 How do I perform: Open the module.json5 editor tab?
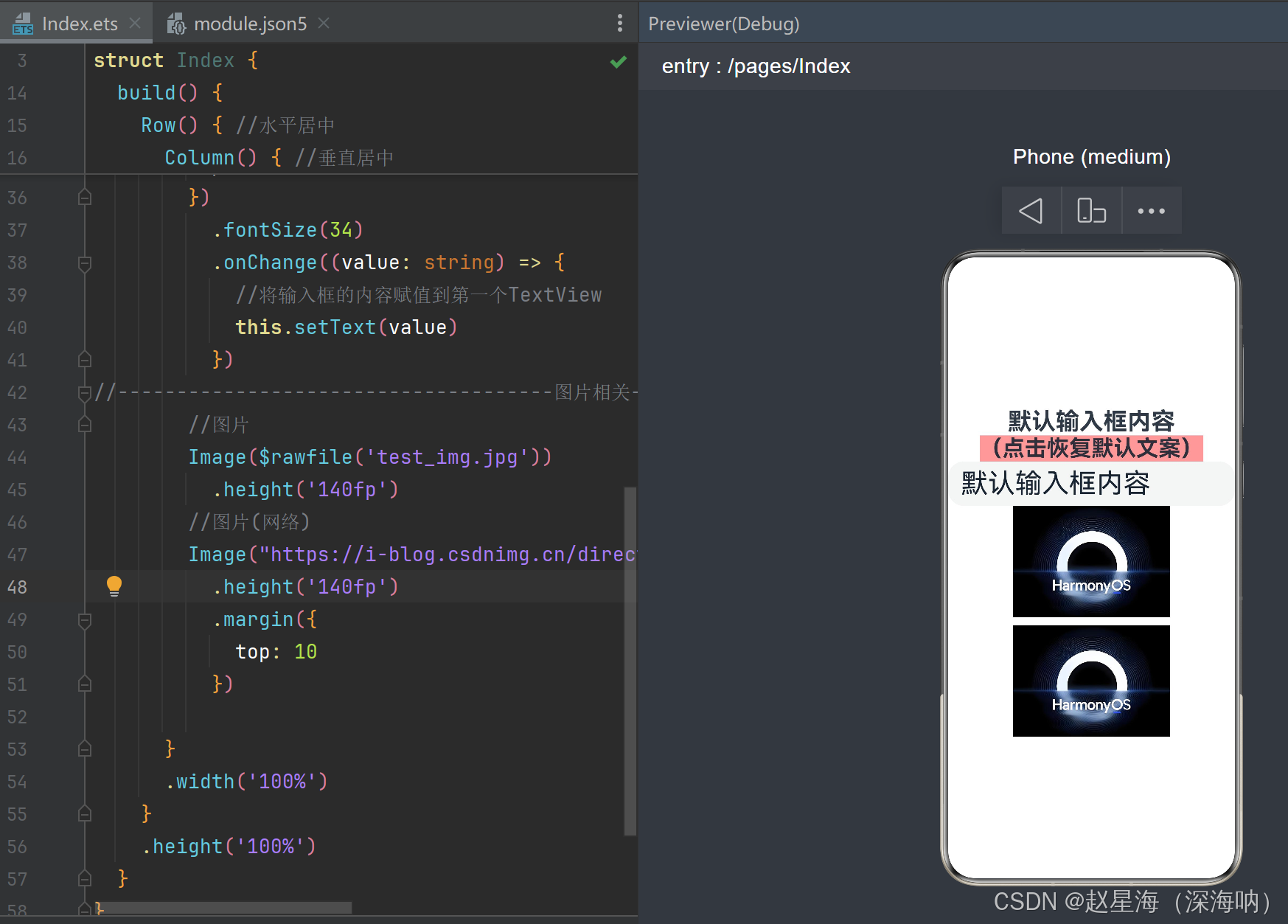pos(249,24)
